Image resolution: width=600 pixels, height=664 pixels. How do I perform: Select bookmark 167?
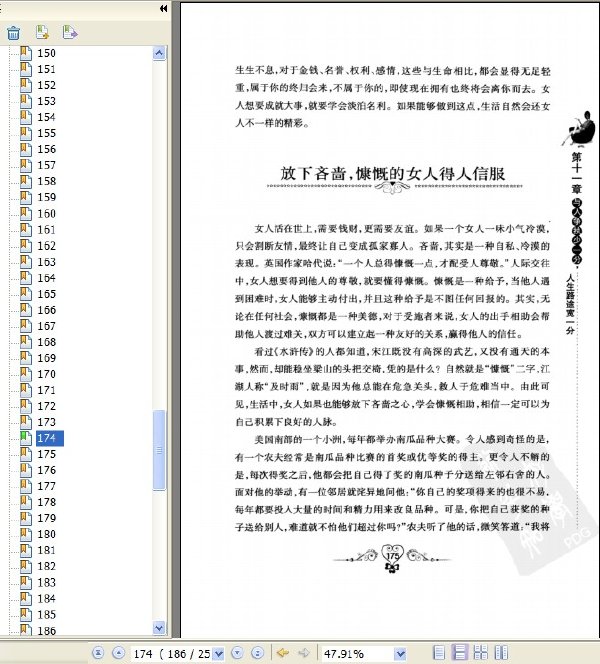tap(46, 326)
